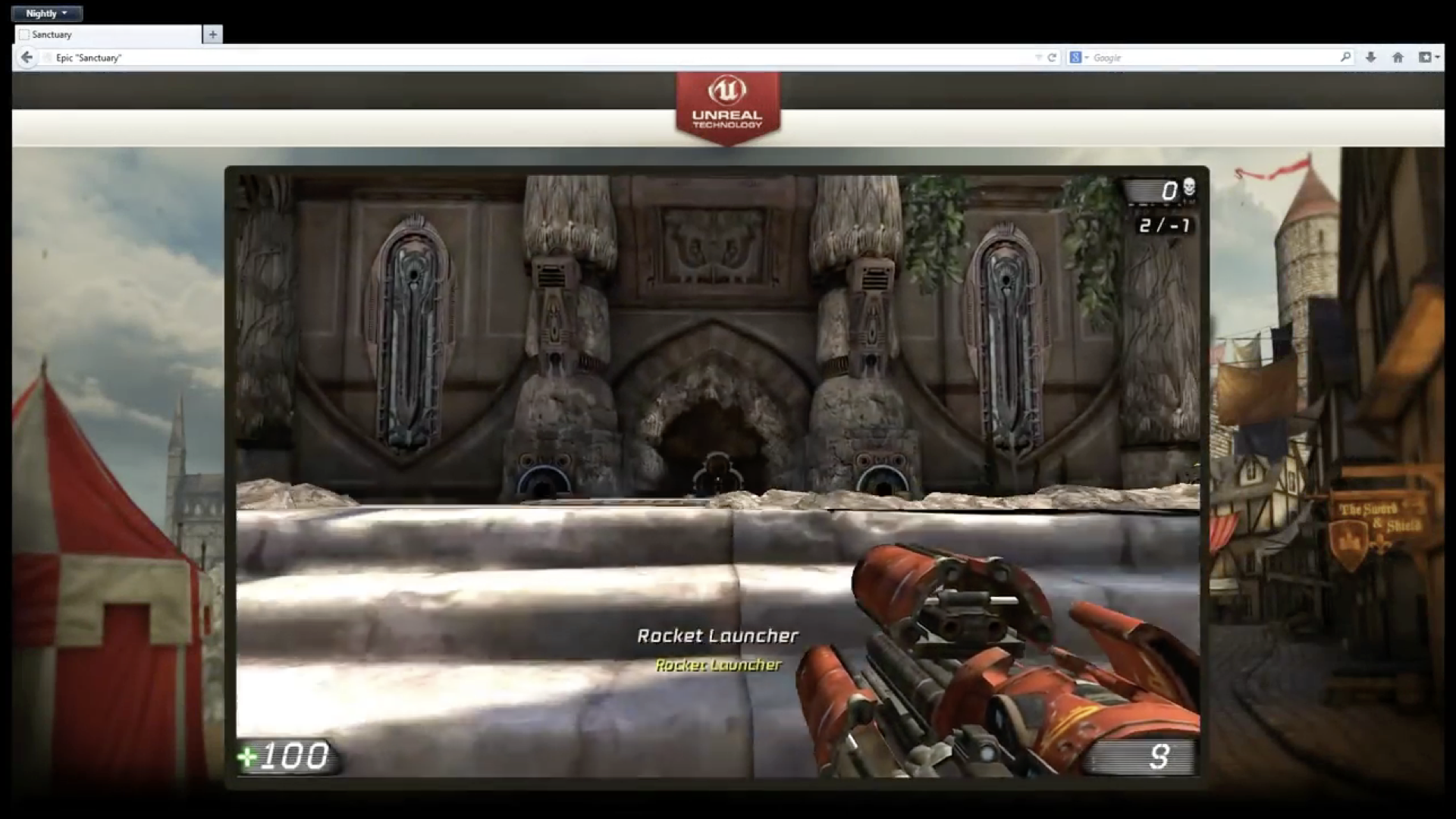Open a new tab with plus button
This screenshot has width=1456, height=819.
pyautogui.click(x=212, y=34)
